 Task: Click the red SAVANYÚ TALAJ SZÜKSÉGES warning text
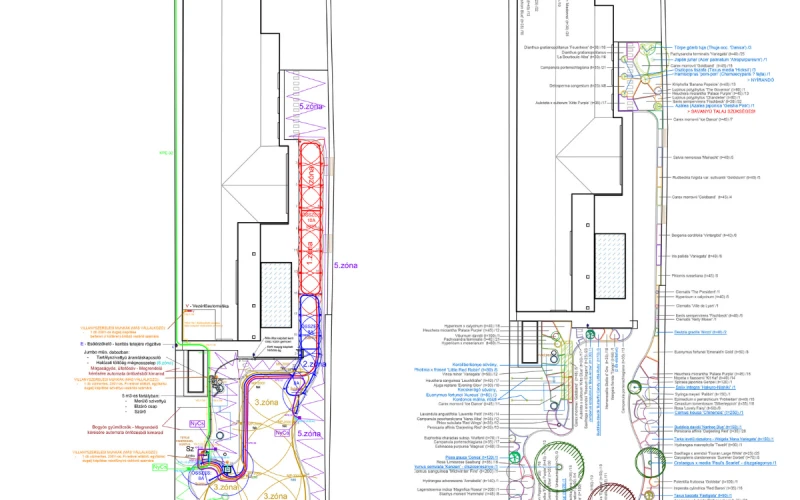tap(723, 111)
